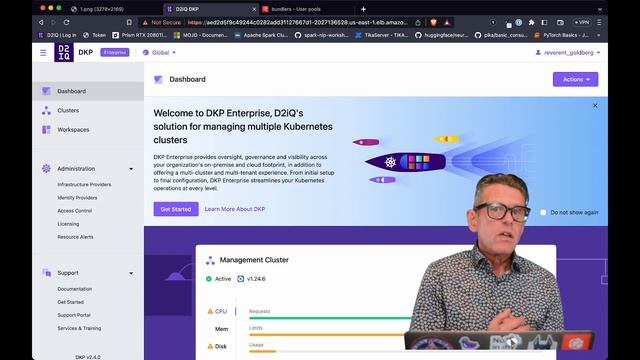
Task: Open the Global workspace selector dropdown
Action: point(159,53)
